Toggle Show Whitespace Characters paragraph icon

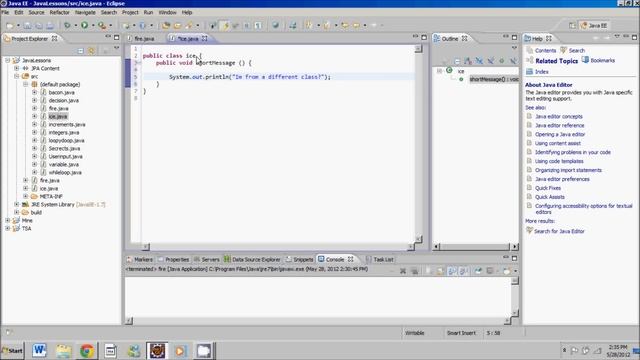pyautogui.click(x=258, y=25)
